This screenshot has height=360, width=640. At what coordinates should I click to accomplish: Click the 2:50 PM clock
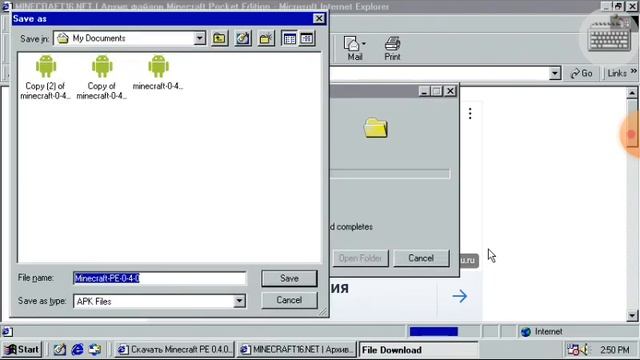pos(615,350)
